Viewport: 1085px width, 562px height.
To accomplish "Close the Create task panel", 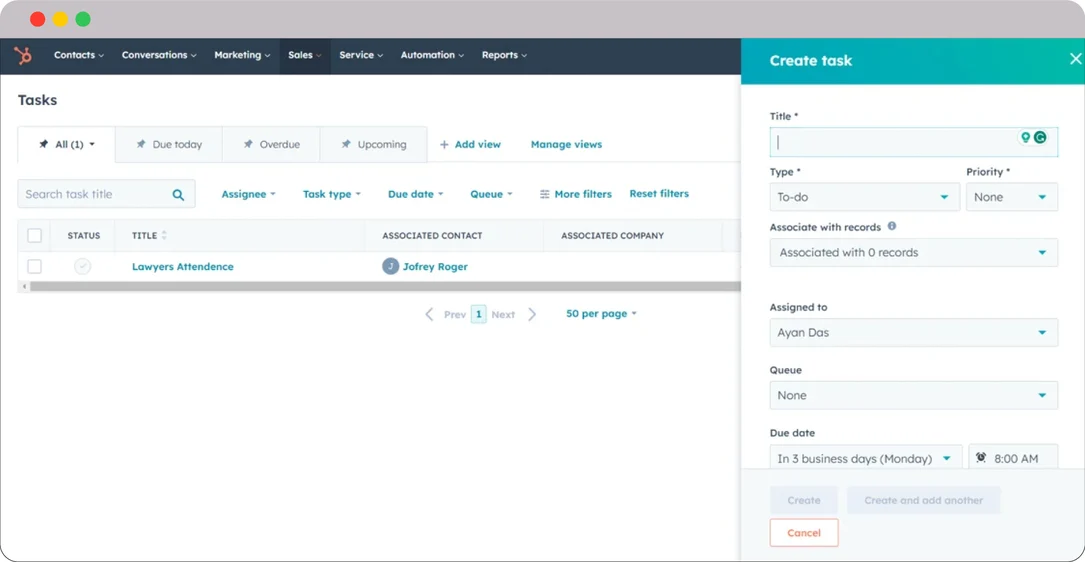I will tap(1075, 60).
